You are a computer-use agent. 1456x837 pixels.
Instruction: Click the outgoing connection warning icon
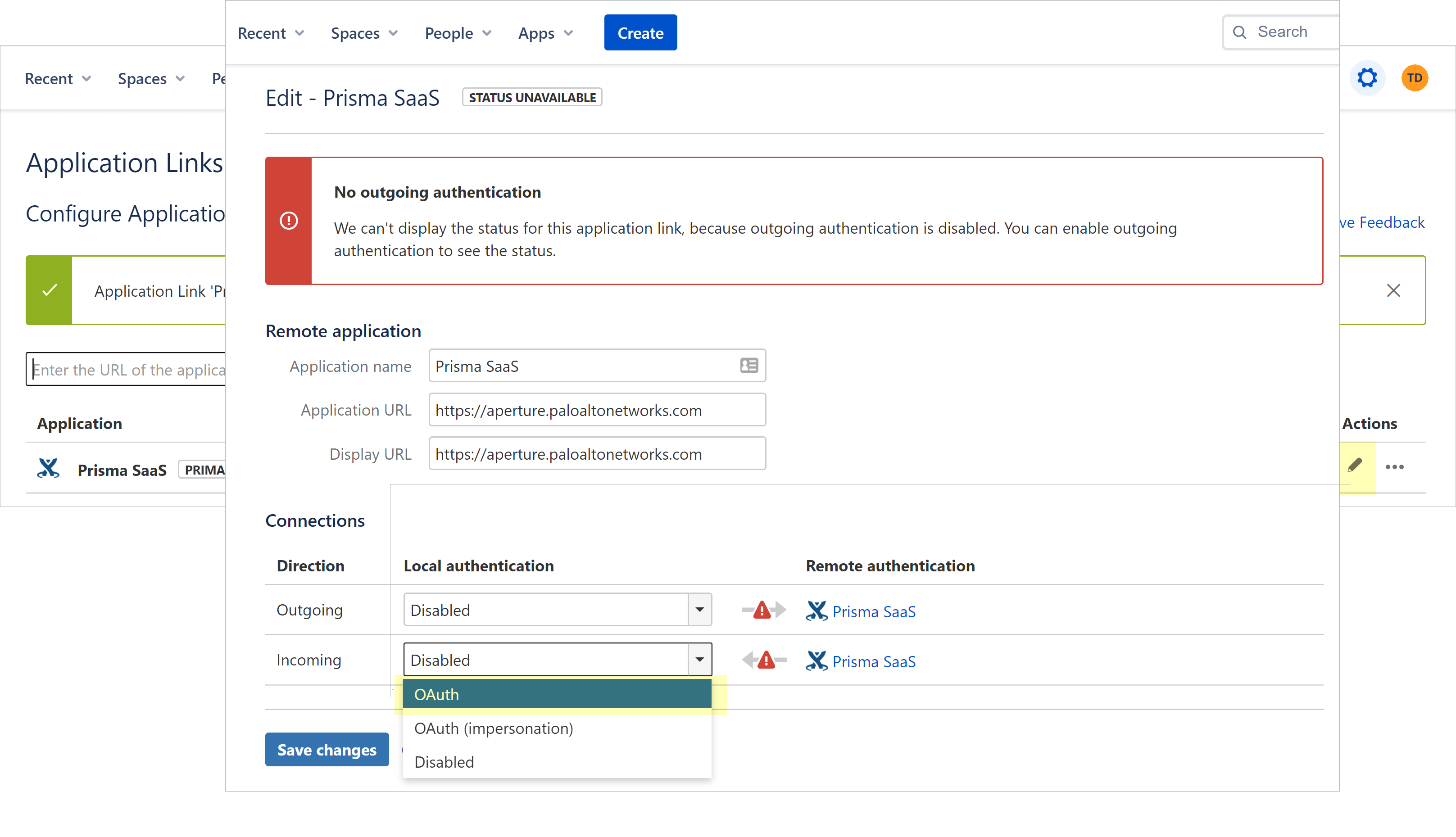coord(762,610)
